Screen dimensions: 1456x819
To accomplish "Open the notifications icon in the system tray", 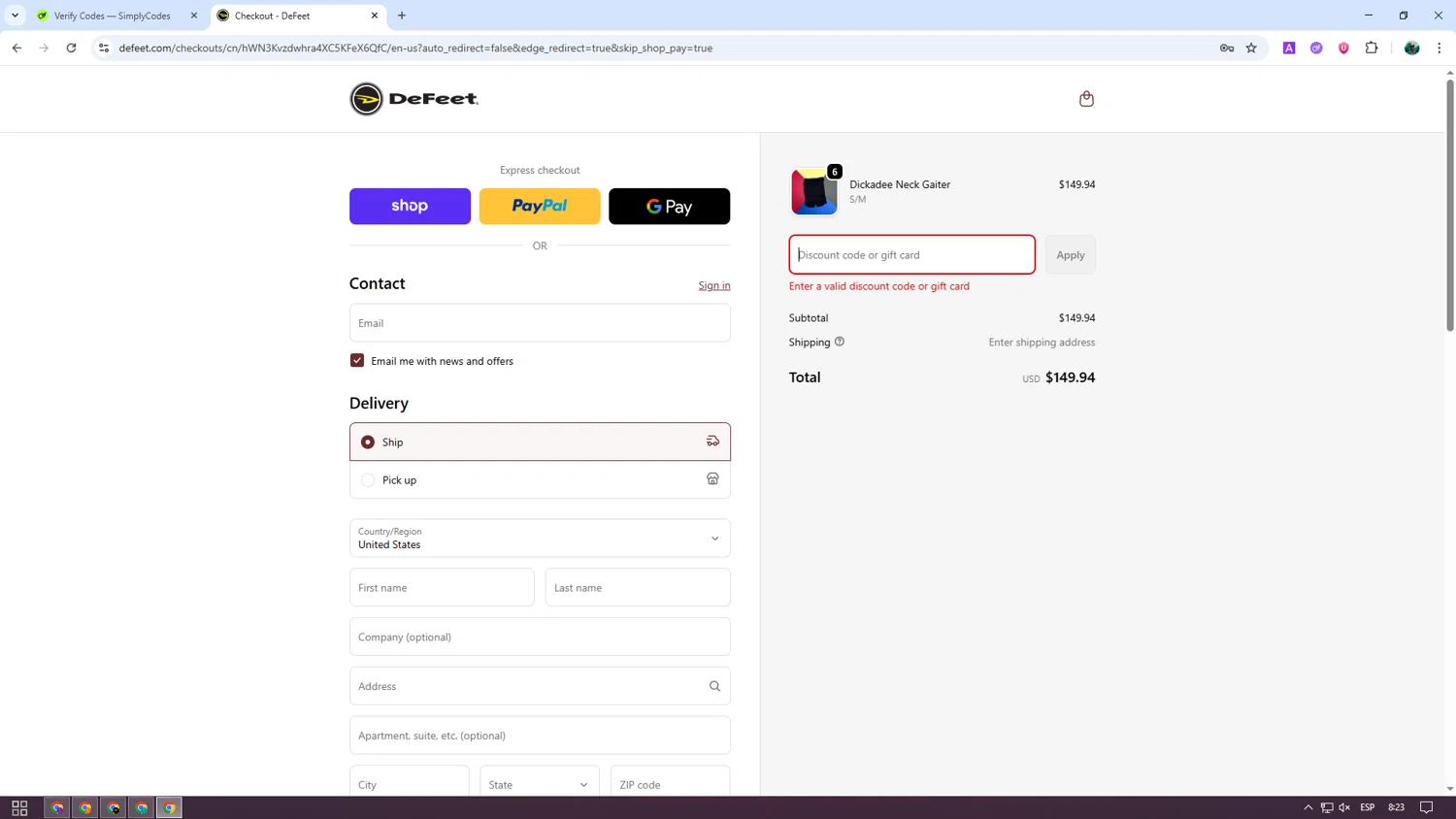I will tap(1426, 807).
